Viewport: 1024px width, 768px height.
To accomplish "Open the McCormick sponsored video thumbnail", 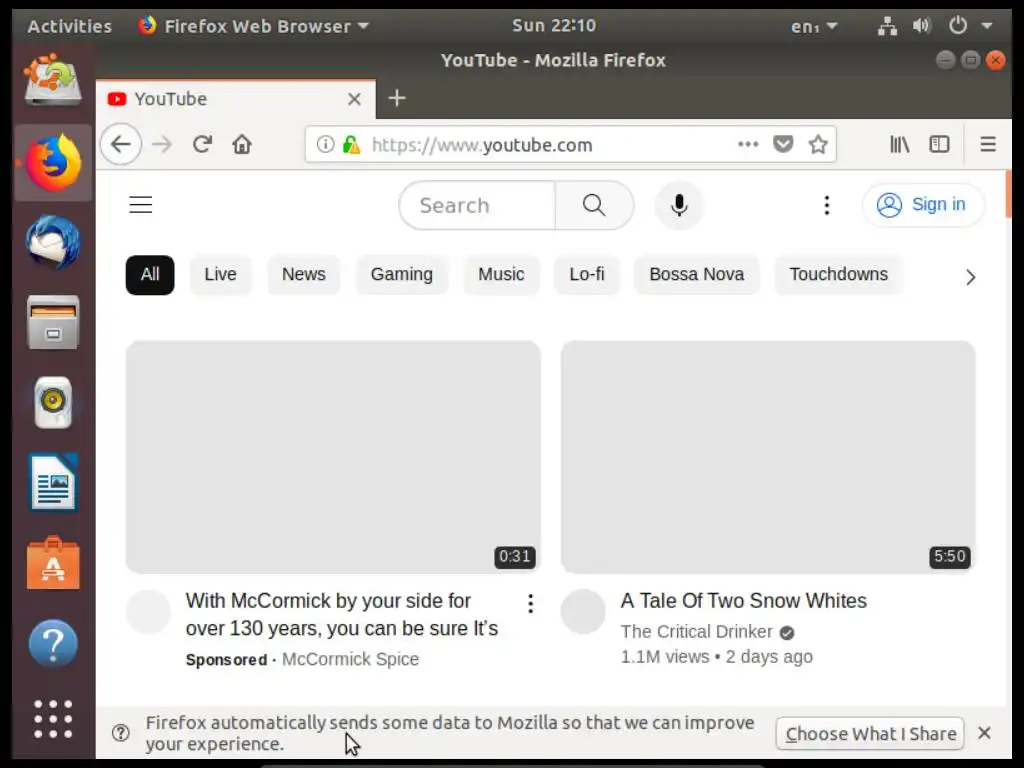I will coord(333,457).
